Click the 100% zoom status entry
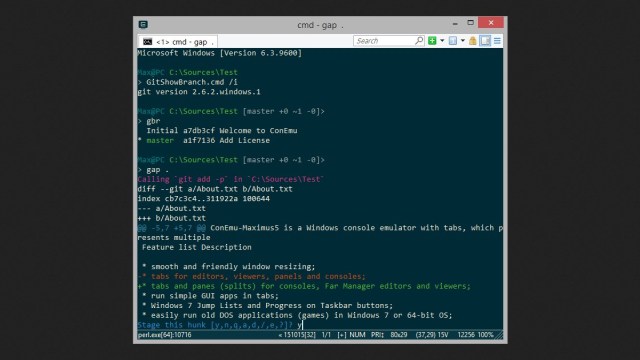The image size is (640, 360). tap(485, 335)
